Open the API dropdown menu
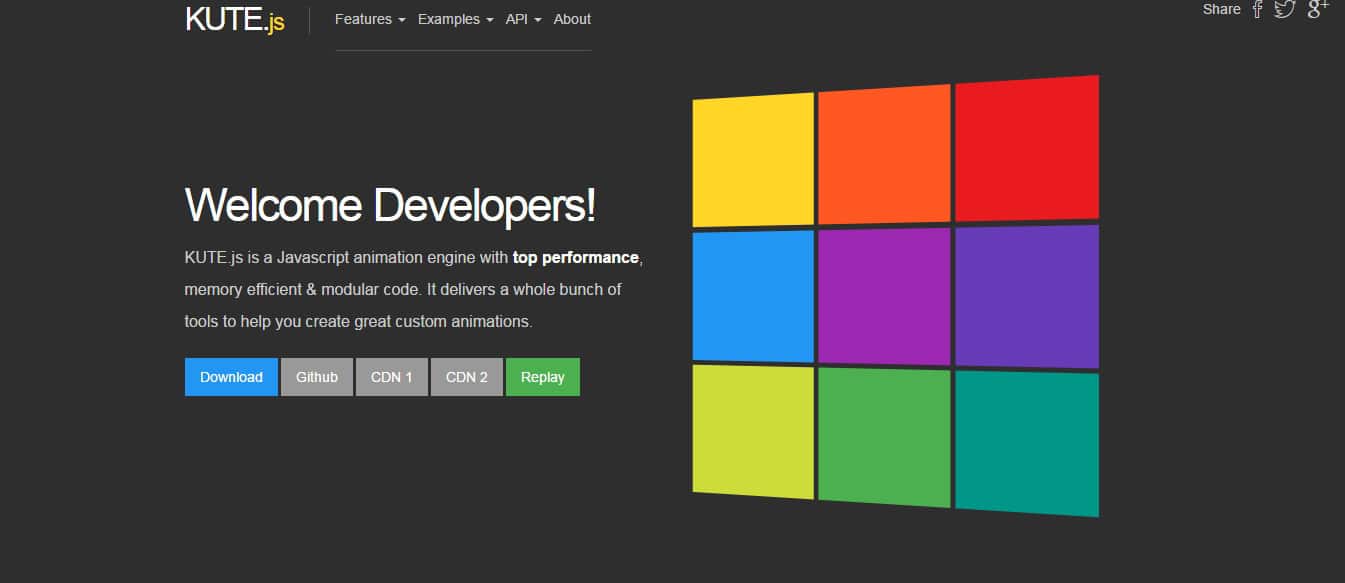This screenshot has height=583, width=1345. [x=523, y=19]
